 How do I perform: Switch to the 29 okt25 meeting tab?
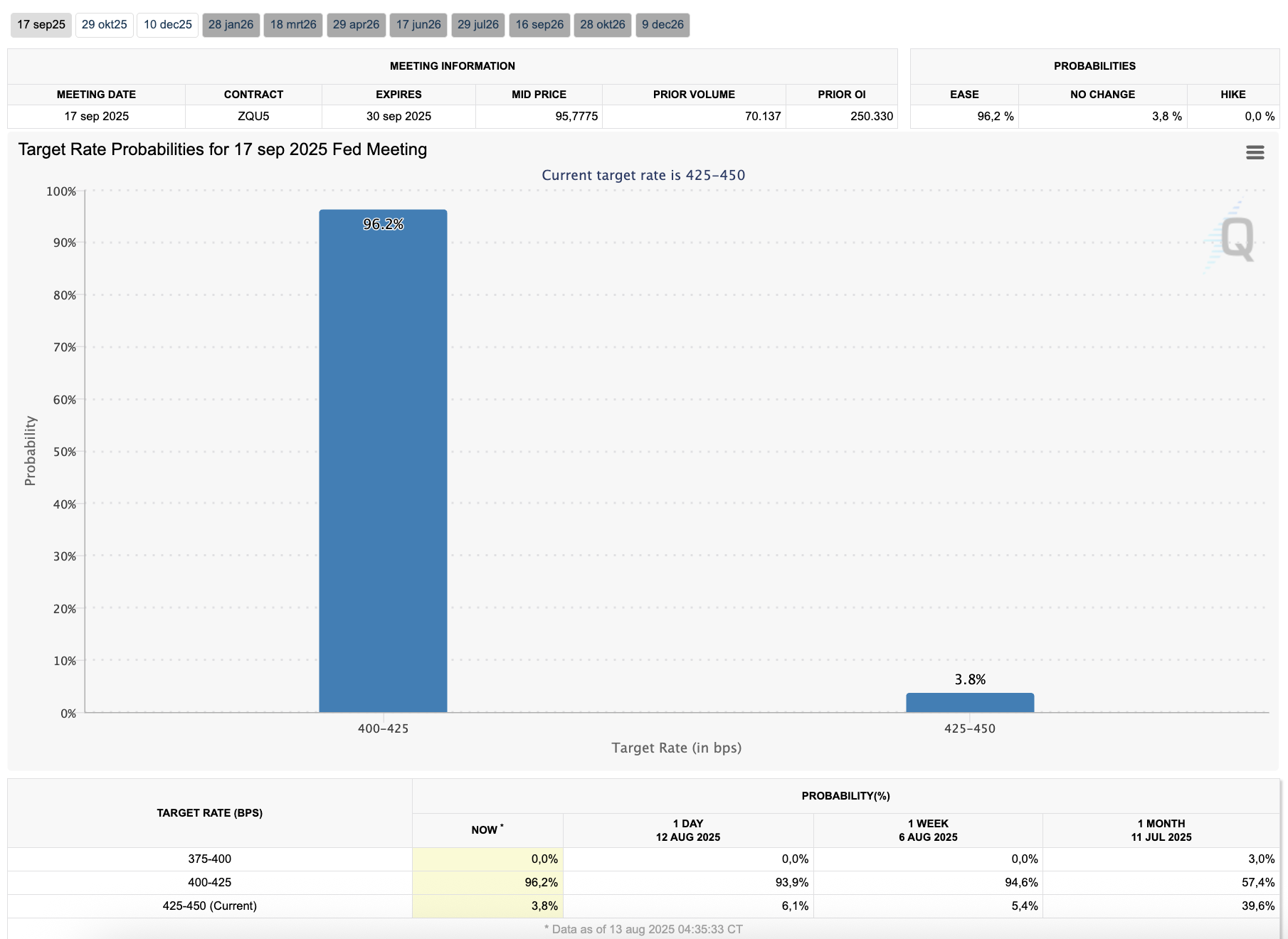coord(104,25)
